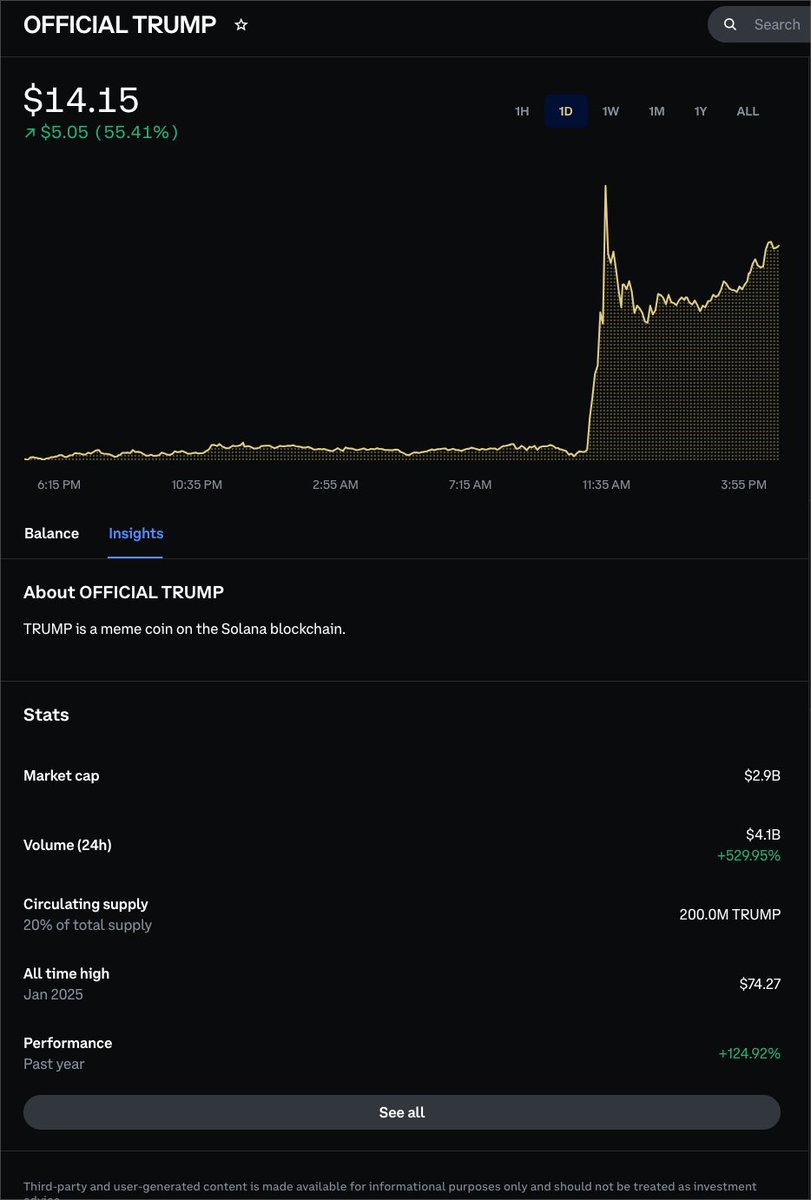The image size is (811, 1200).
Task: Click the Solana blockchain description text
Action: pyautogui.click(x=185, y=629)
